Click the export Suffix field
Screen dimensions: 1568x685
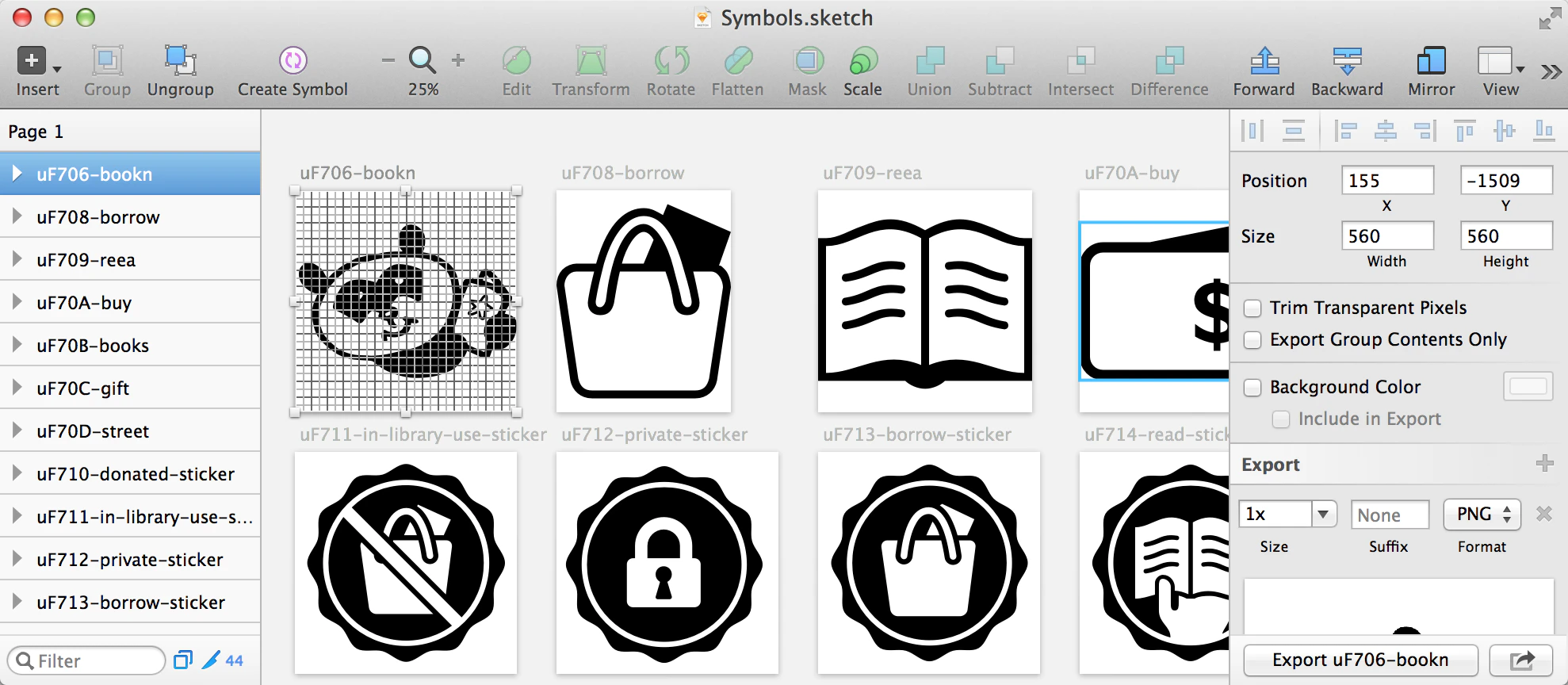1390,515
